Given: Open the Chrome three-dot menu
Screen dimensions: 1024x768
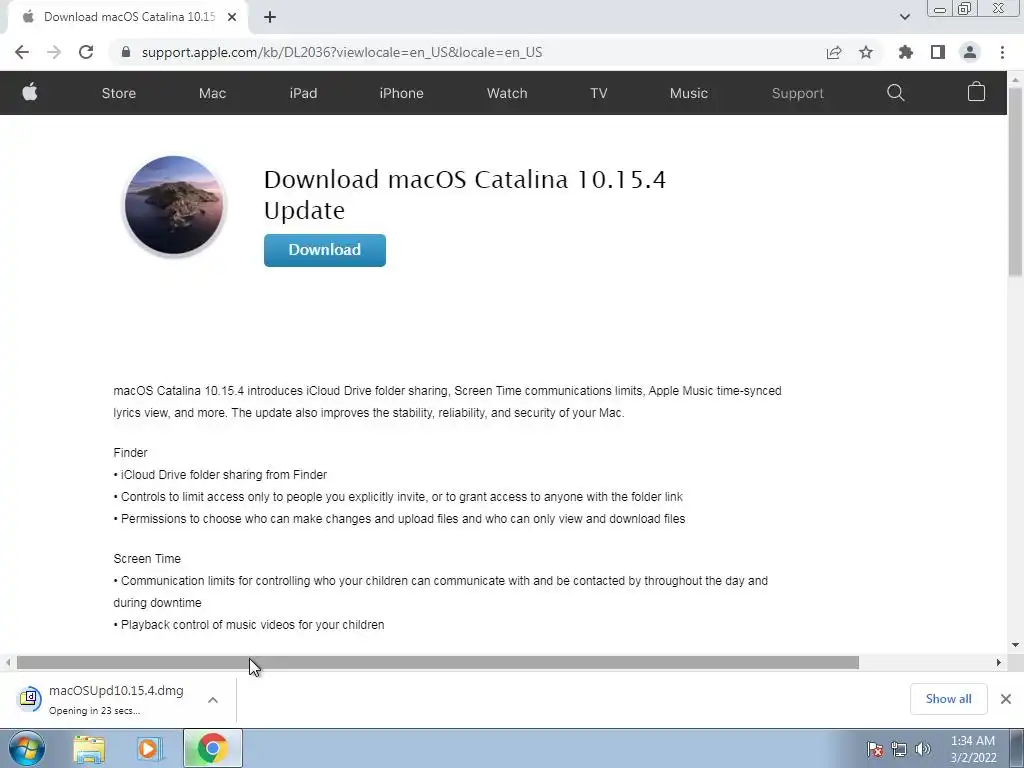Looking at the screenshot, I should pyautogui.click(x=1002, y=52).
